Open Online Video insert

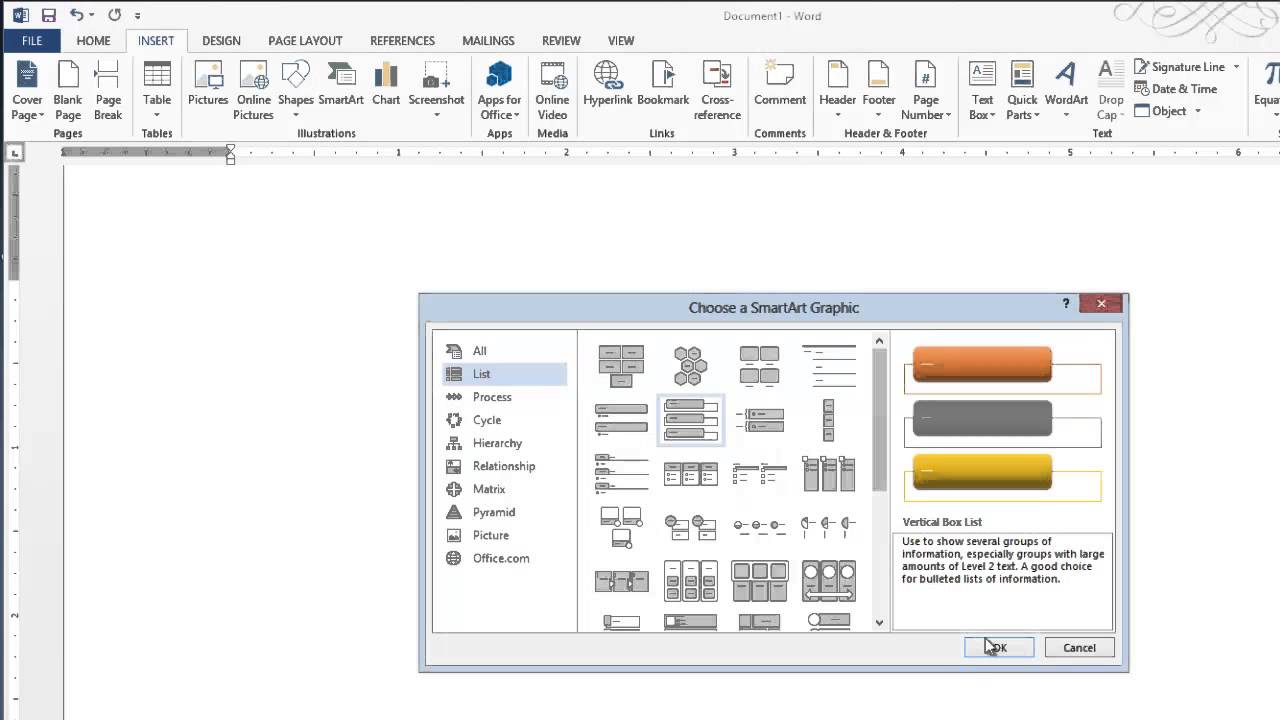(x=552, y=91)
